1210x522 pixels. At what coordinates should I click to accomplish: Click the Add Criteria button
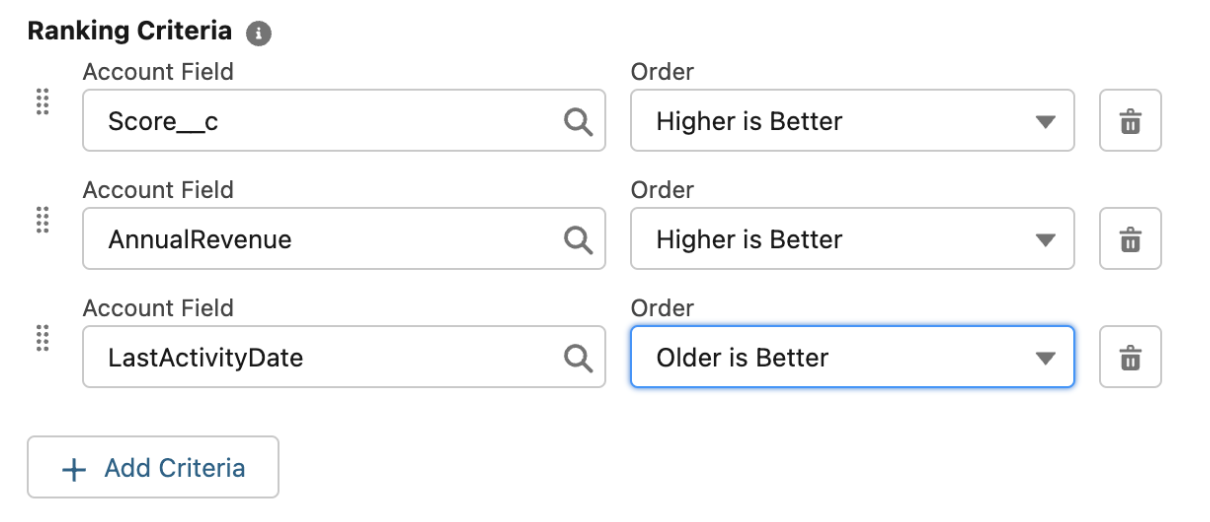pos(153,468)
